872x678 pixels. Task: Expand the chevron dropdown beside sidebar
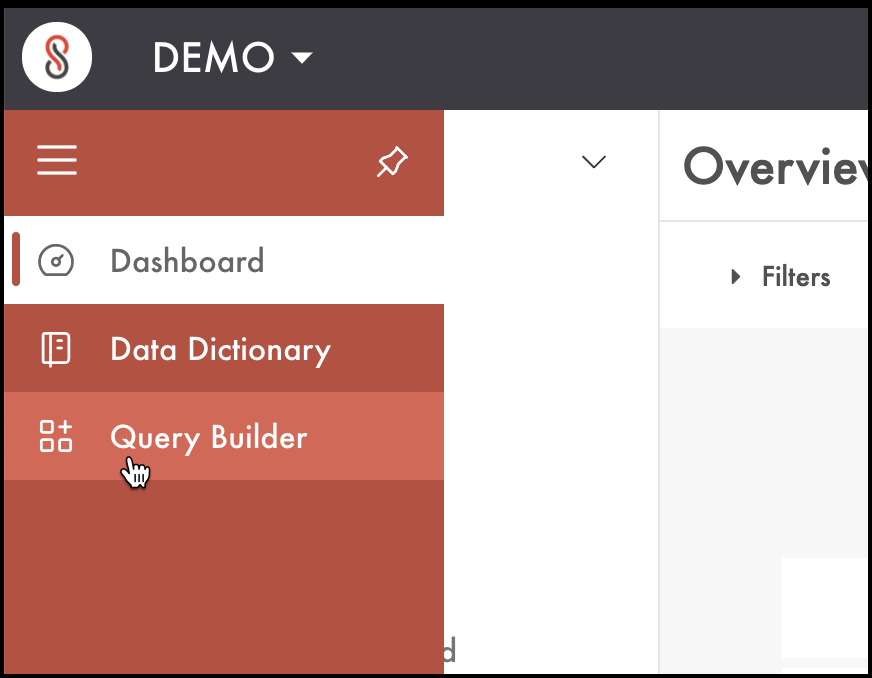coord(593,162)
